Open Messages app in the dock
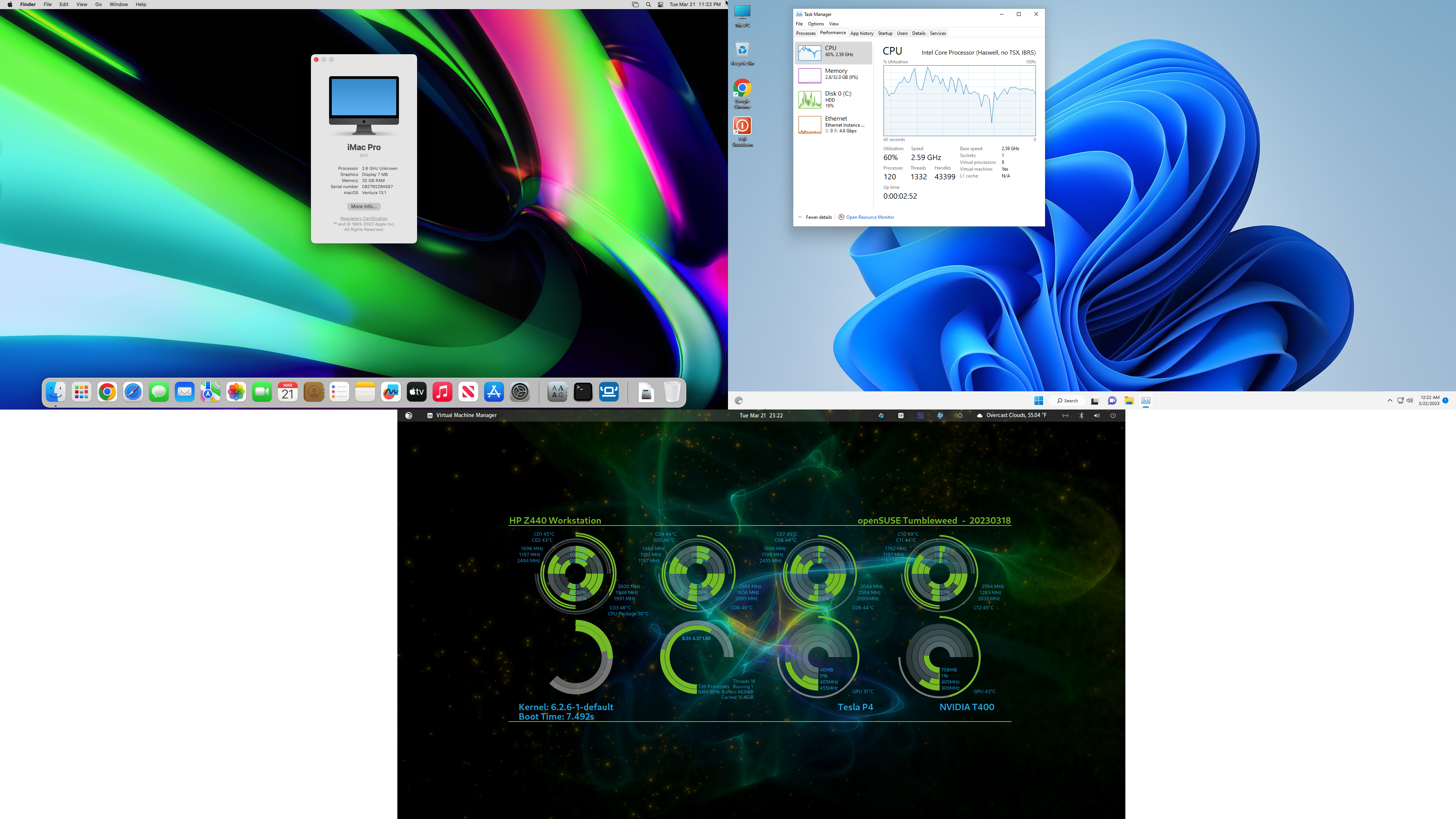Image resolution: width=1456 pixels, height=819 pixels. pyautogui.click(x=159, y=392)
